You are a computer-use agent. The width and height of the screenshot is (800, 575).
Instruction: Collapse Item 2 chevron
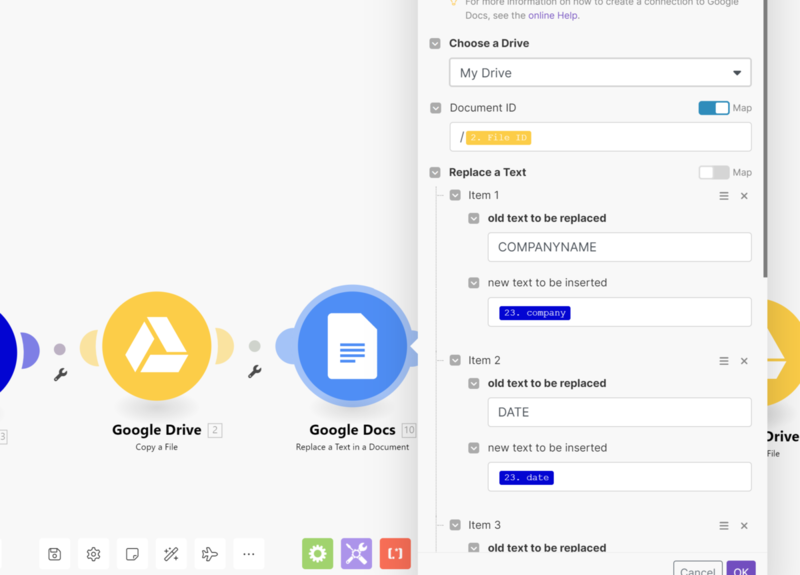(455, 361)
